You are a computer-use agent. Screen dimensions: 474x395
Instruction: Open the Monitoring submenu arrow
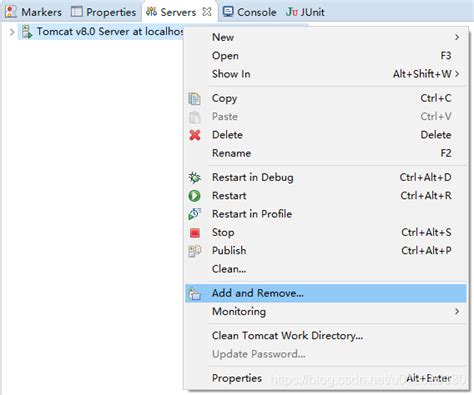point(457,311)
